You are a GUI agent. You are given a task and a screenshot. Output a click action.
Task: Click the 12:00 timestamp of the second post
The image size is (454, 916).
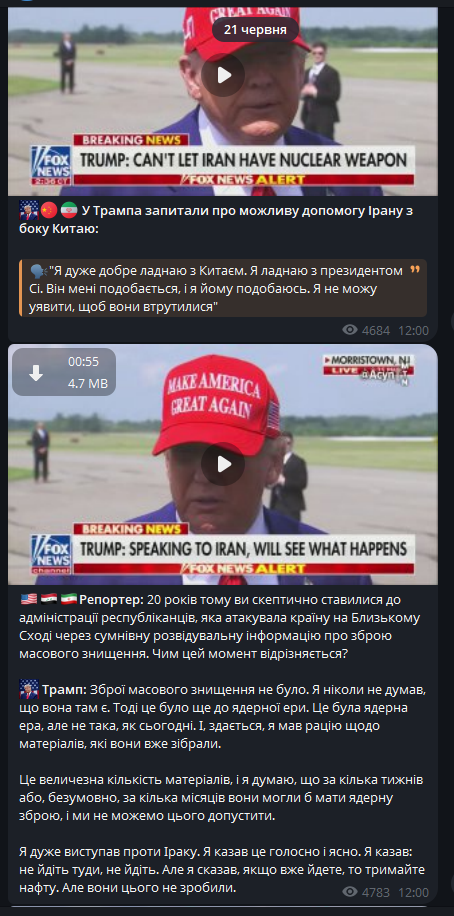413,893
